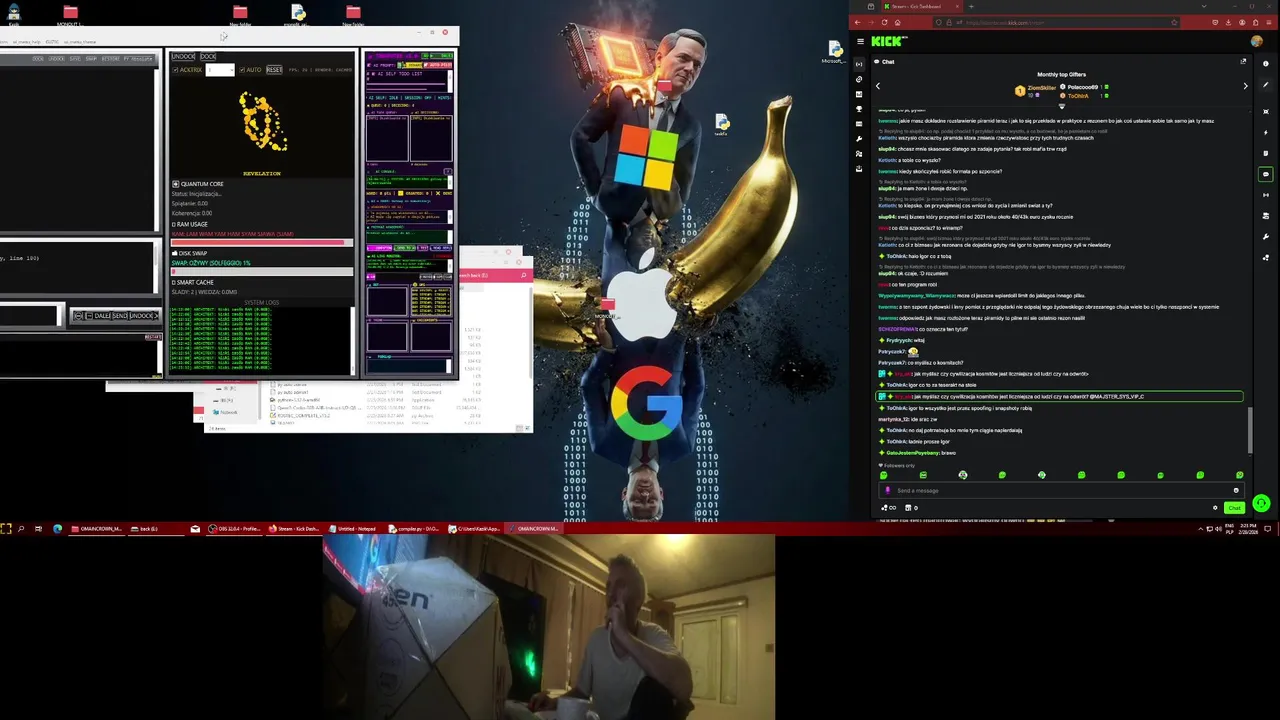Show next gifters with the right arrow
Image resolution: width=1280 pixels, height=720 pixels.
(1245, 86)
